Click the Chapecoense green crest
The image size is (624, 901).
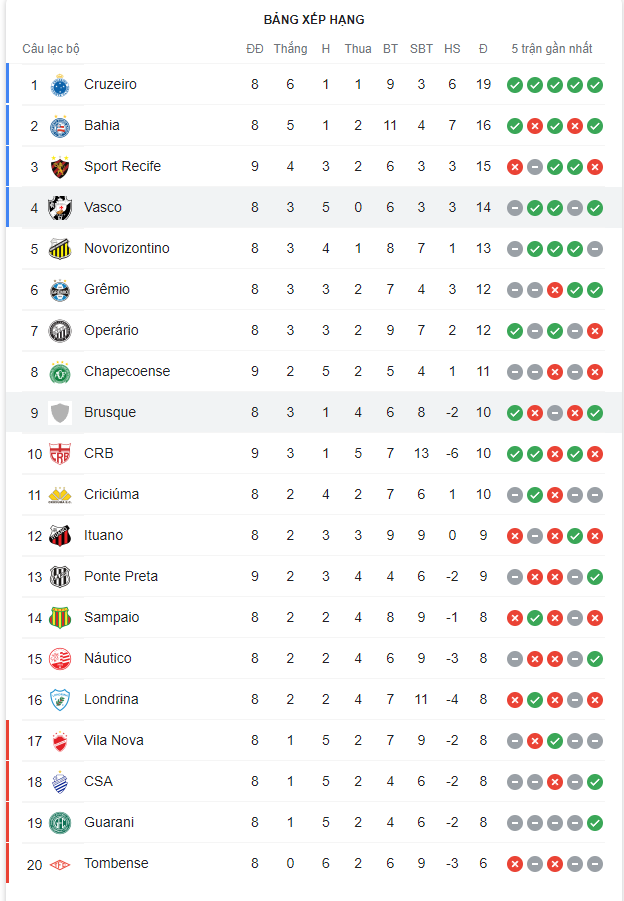(60, 372)
